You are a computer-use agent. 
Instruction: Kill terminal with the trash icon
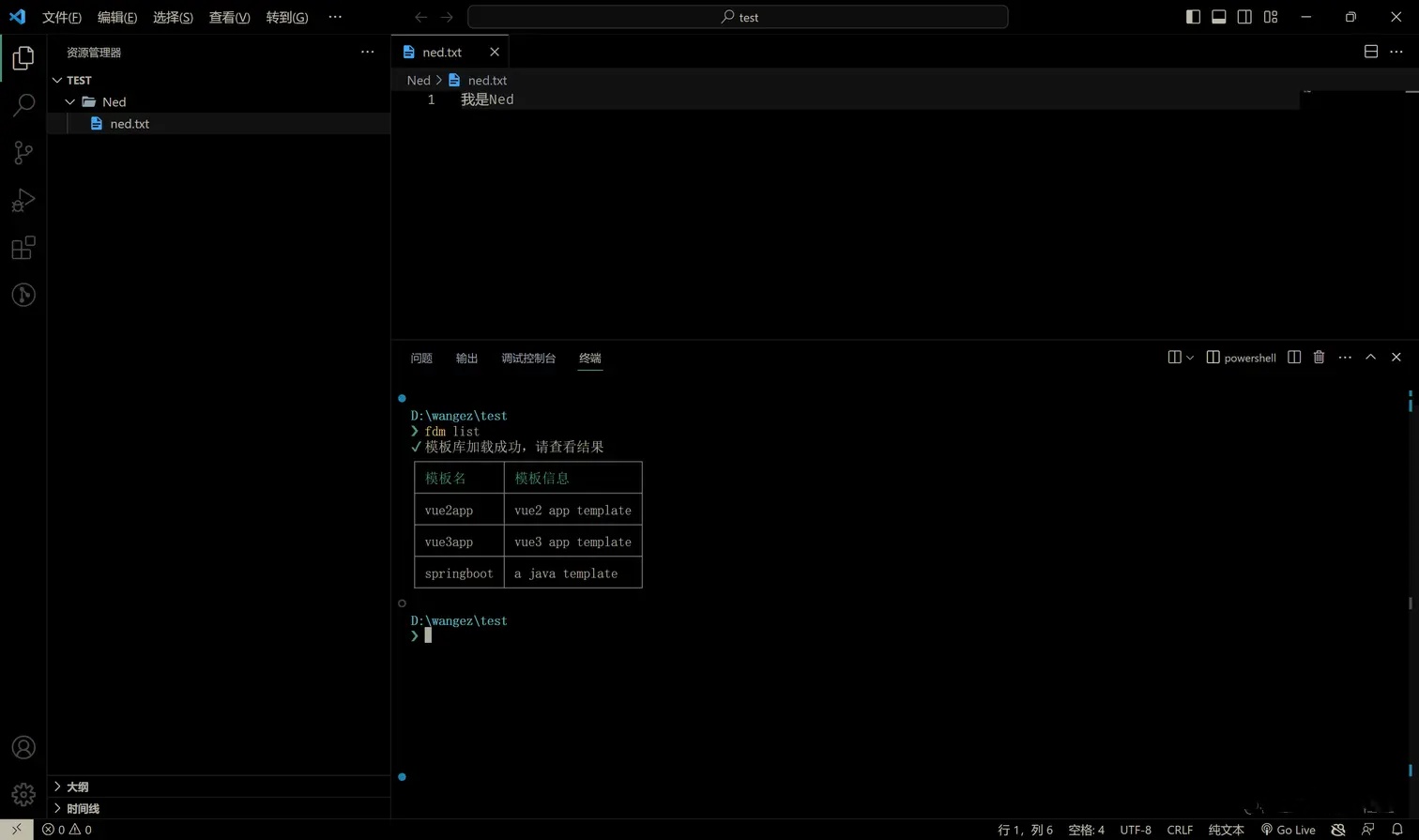pyautogui.click(x=1319, y=358)
